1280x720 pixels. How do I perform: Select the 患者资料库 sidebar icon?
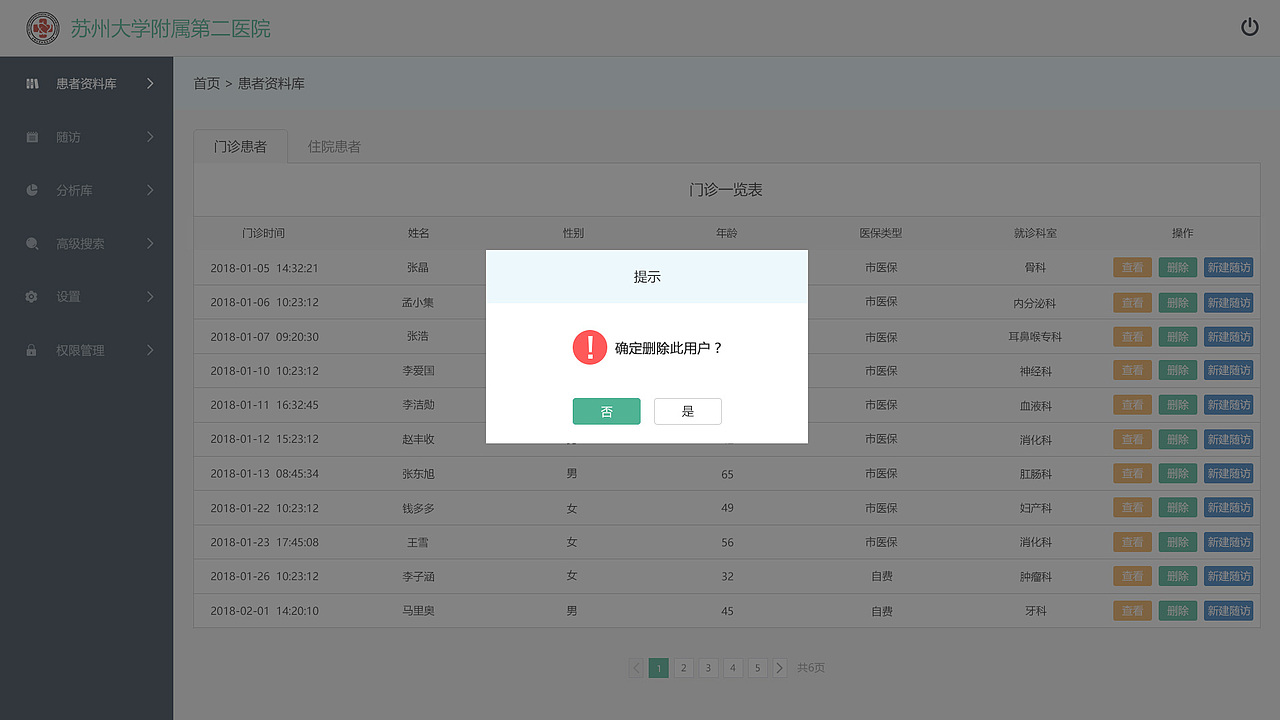[x=32, y=84]
